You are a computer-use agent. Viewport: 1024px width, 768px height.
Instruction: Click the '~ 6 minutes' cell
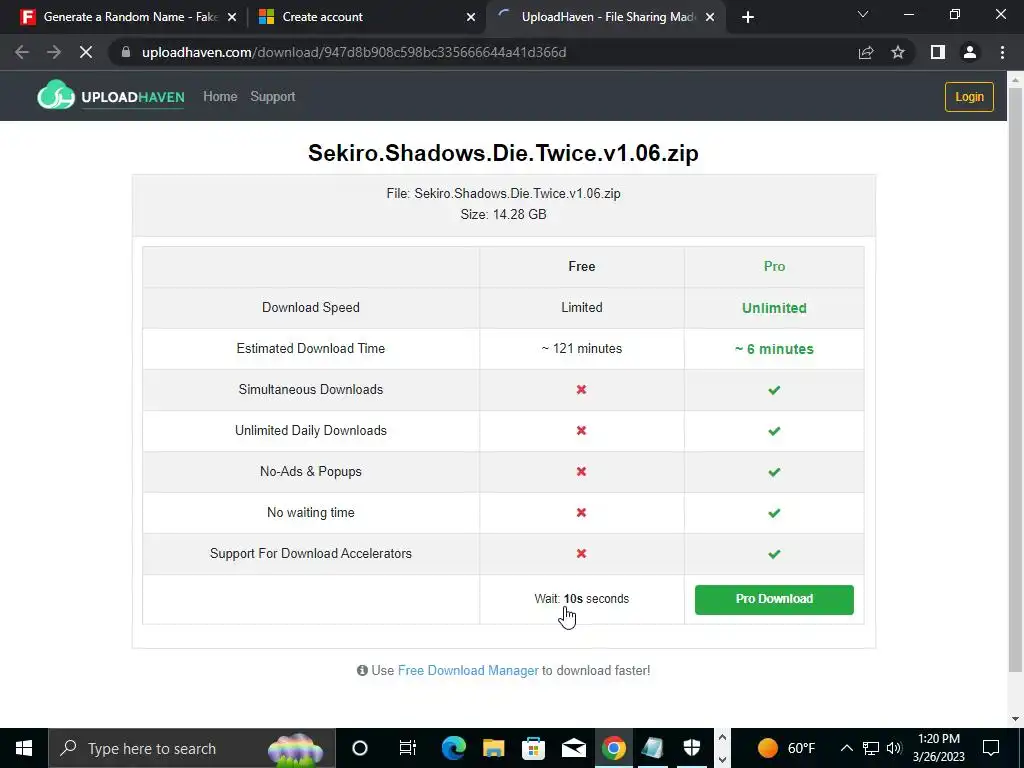click(x=774, y=349)
